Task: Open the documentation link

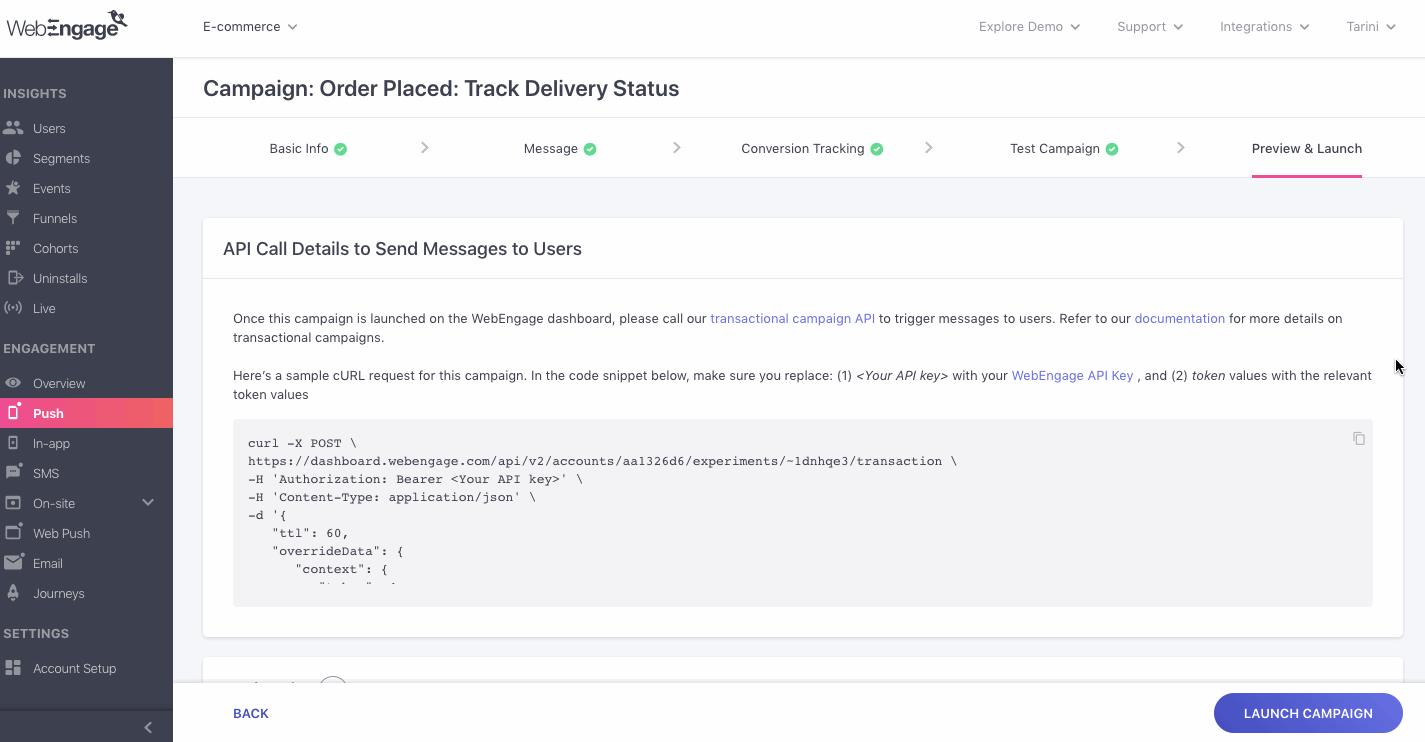Action: pos(1179,319)
